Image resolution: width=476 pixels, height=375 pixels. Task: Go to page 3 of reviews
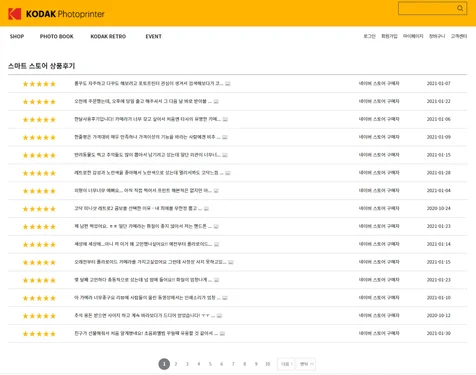187,364
